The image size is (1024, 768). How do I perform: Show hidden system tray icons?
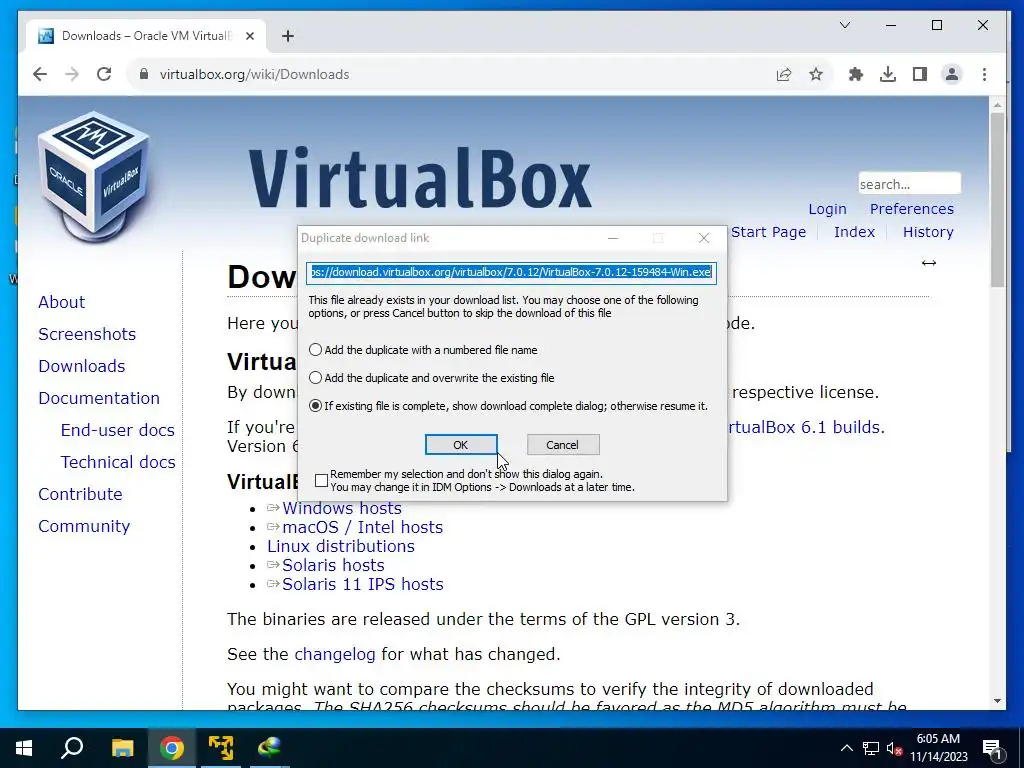(x=846, y=748)
